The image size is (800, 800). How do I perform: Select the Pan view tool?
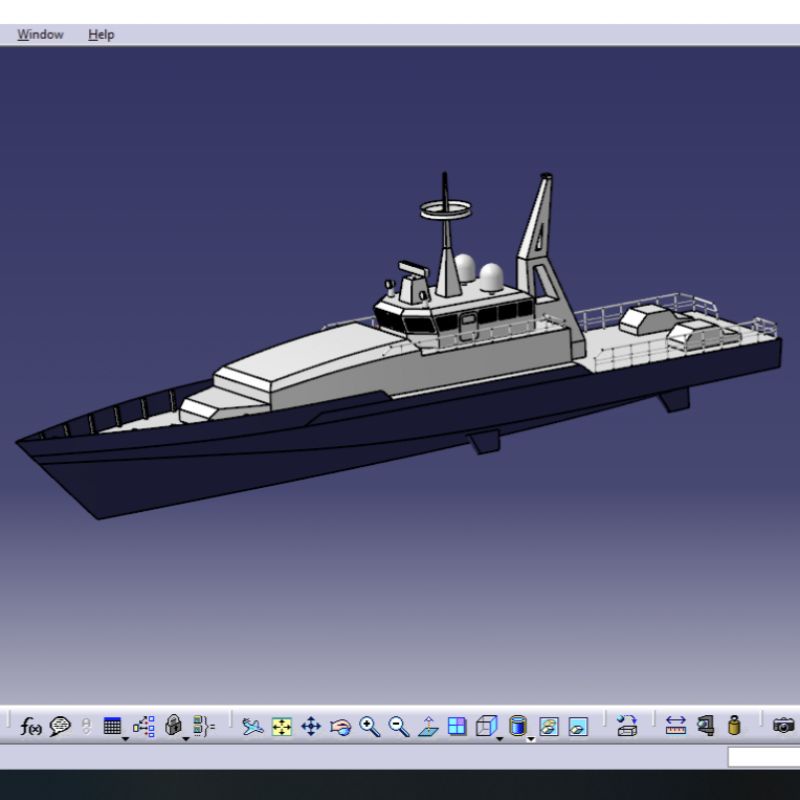pos(311,727)
